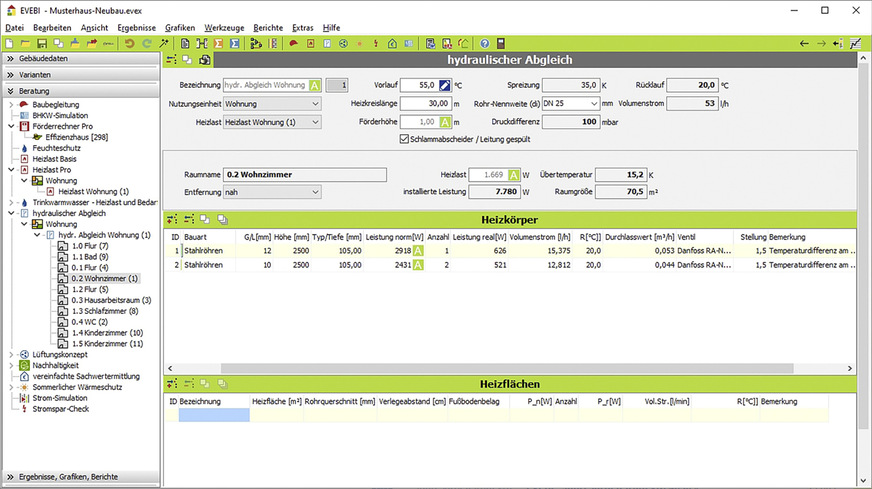Click the right vertical scrollbar of main panel
The height and width of the screenshot is (489, 872).
[x=863, y=245]
